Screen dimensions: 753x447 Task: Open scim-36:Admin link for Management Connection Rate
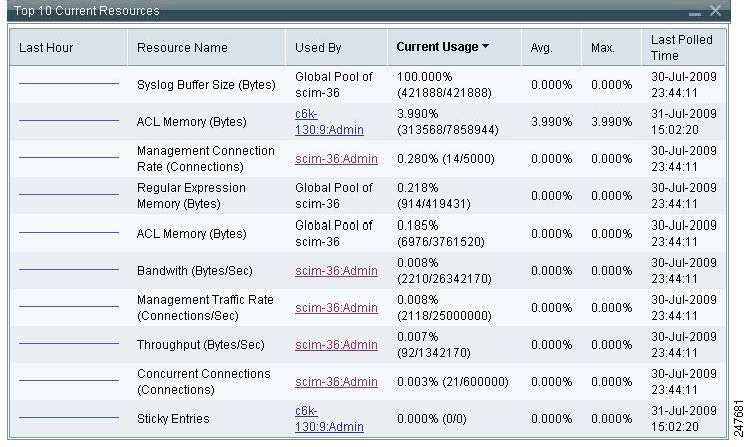(x=336, y=158)
